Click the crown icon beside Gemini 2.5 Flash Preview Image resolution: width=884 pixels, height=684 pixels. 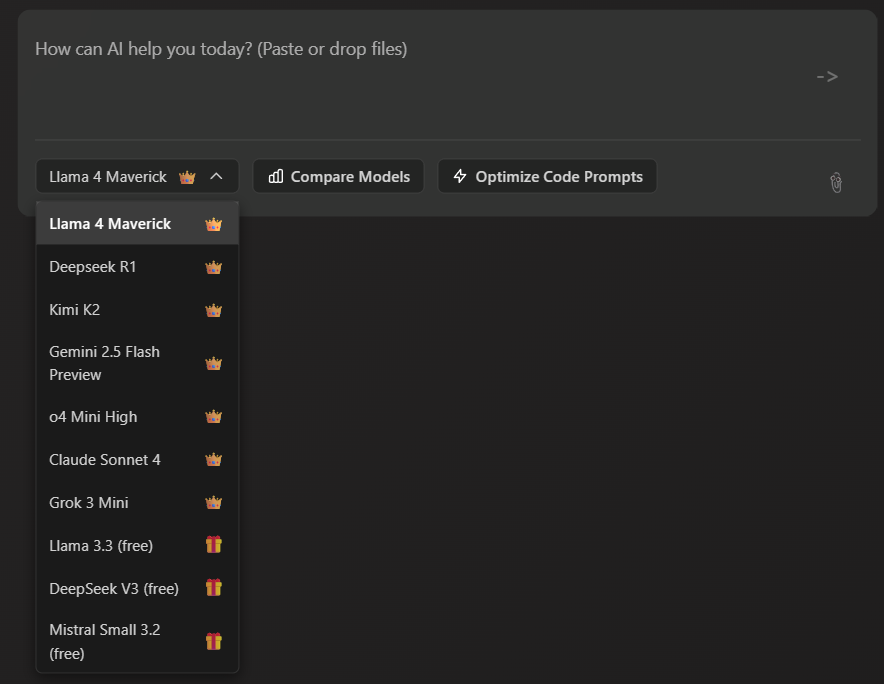click(214, 364)
